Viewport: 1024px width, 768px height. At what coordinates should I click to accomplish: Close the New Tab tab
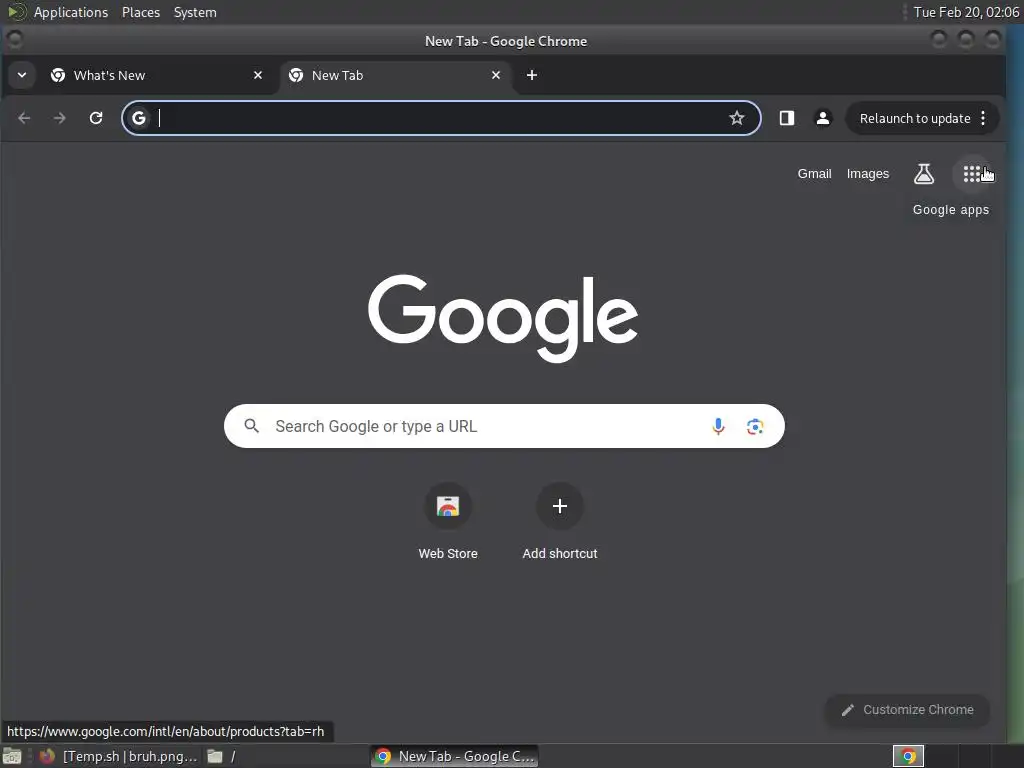point(496,75)
